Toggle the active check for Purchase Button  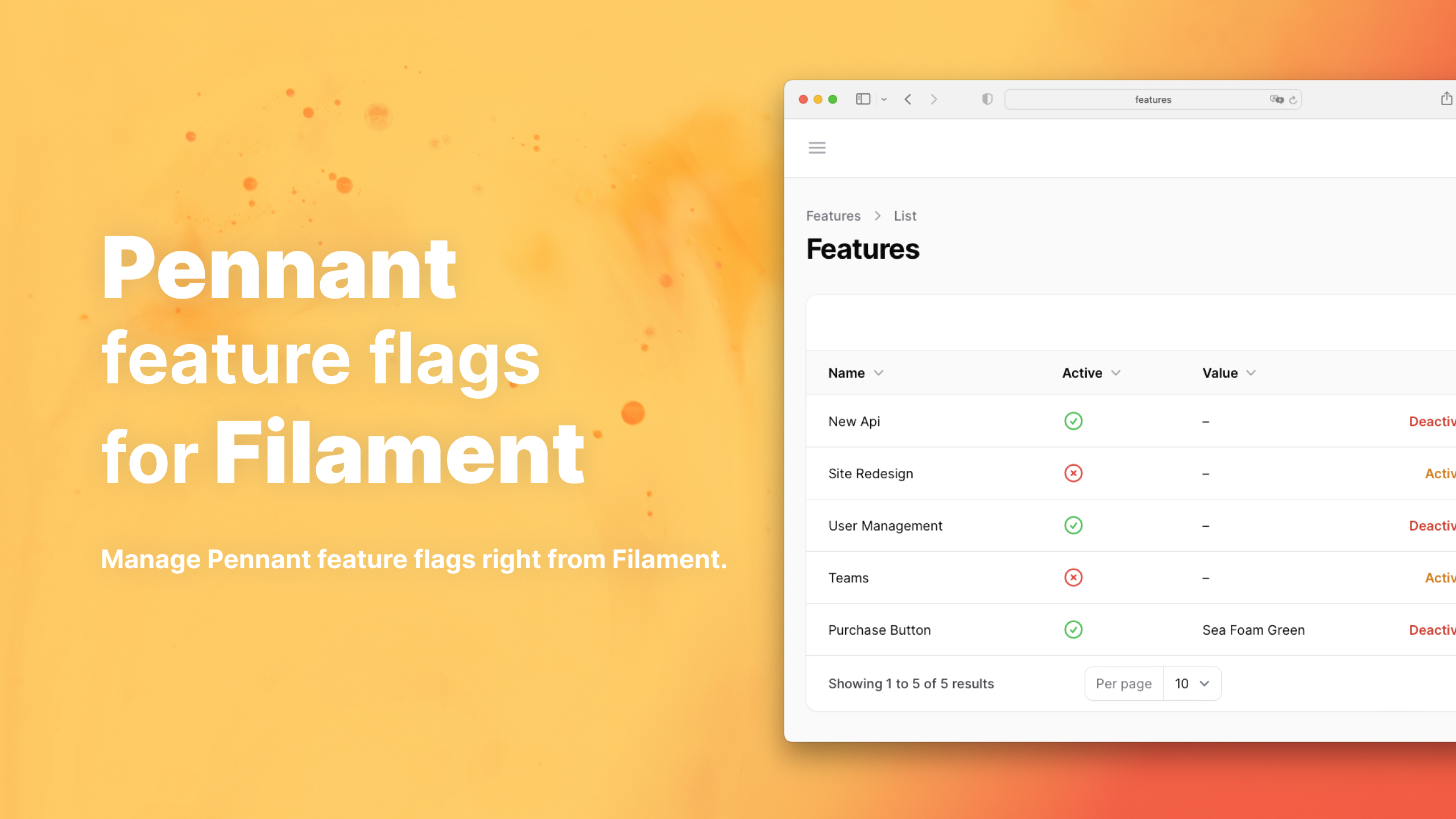pyautogui.click(x=1073, y=630)
